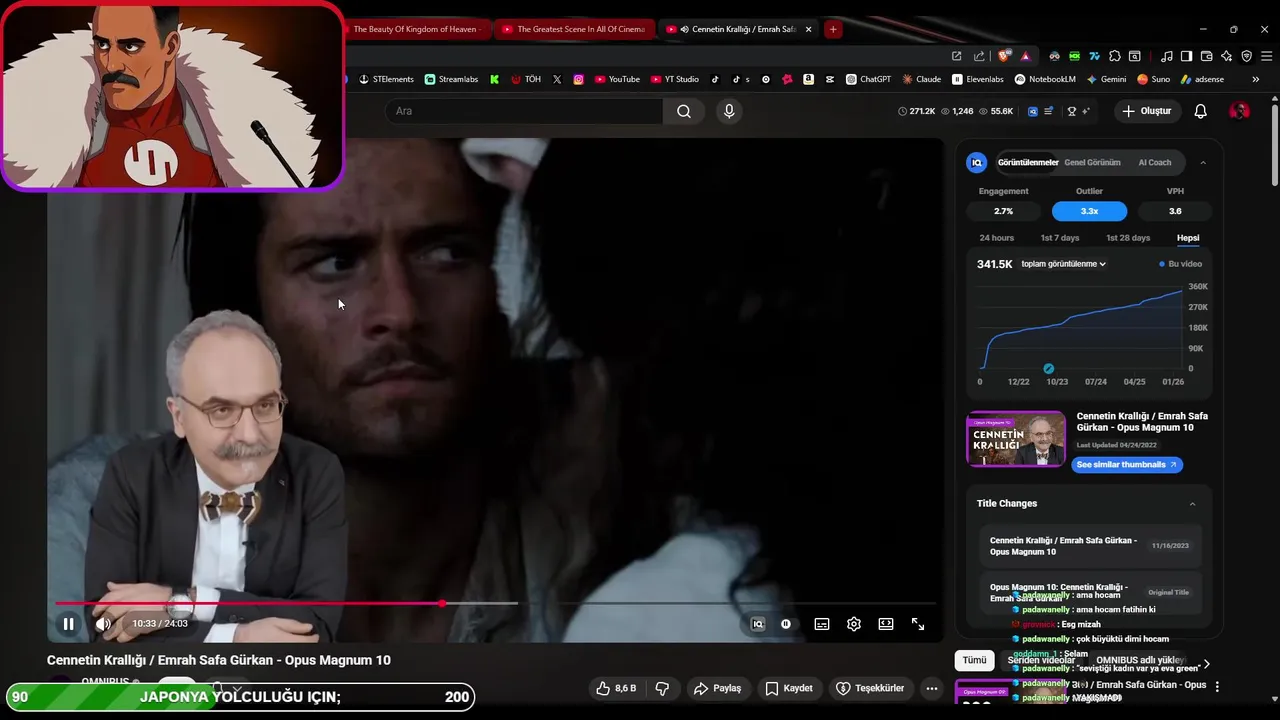Open more actions menu beside Teşekkürler
This screenshot has height=720, width=1280.
(932, 688)
